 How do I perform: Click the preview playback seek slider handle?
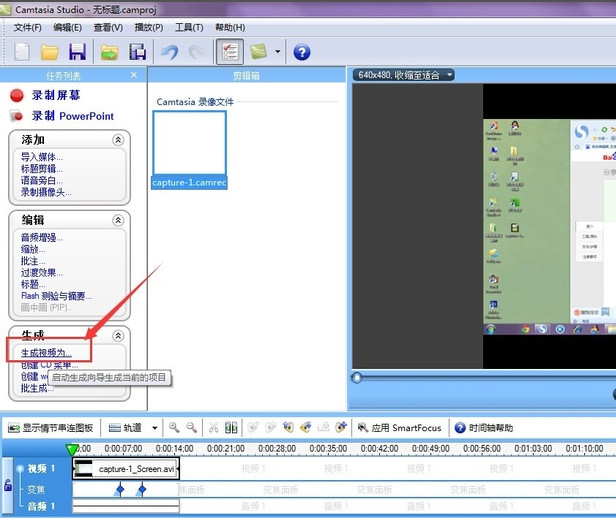tap(357, 377)
